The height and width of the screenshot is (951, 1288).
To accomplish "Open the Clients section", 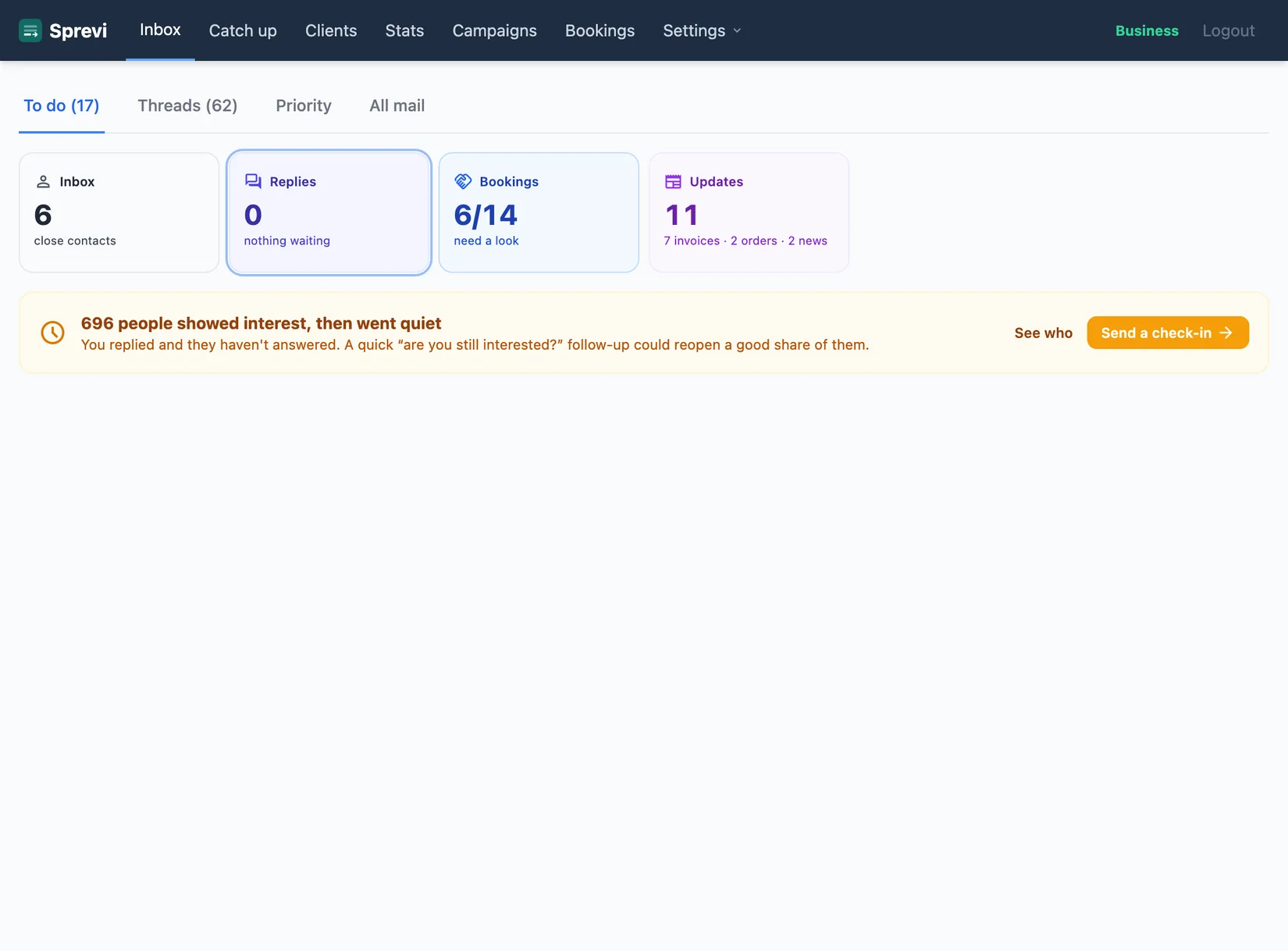I will pyautogui.click(x=331, y=30).
